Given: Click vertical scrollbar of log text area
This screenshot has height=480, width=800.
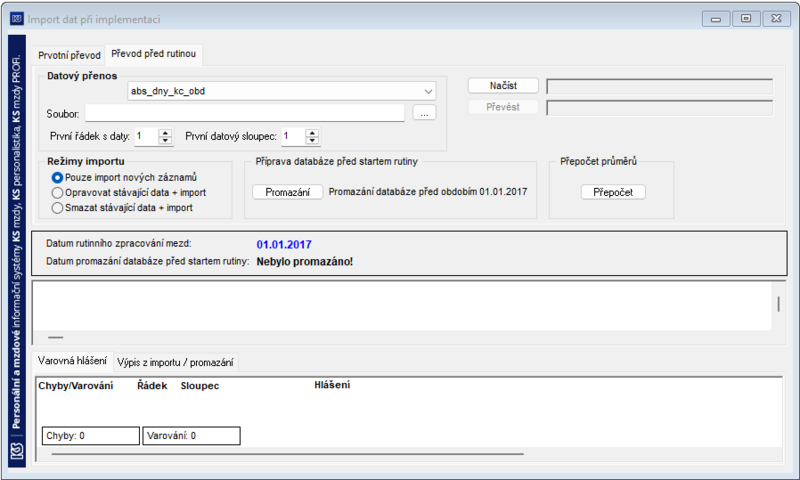Looking at the screenshot, I should click(x=779, y=305).
